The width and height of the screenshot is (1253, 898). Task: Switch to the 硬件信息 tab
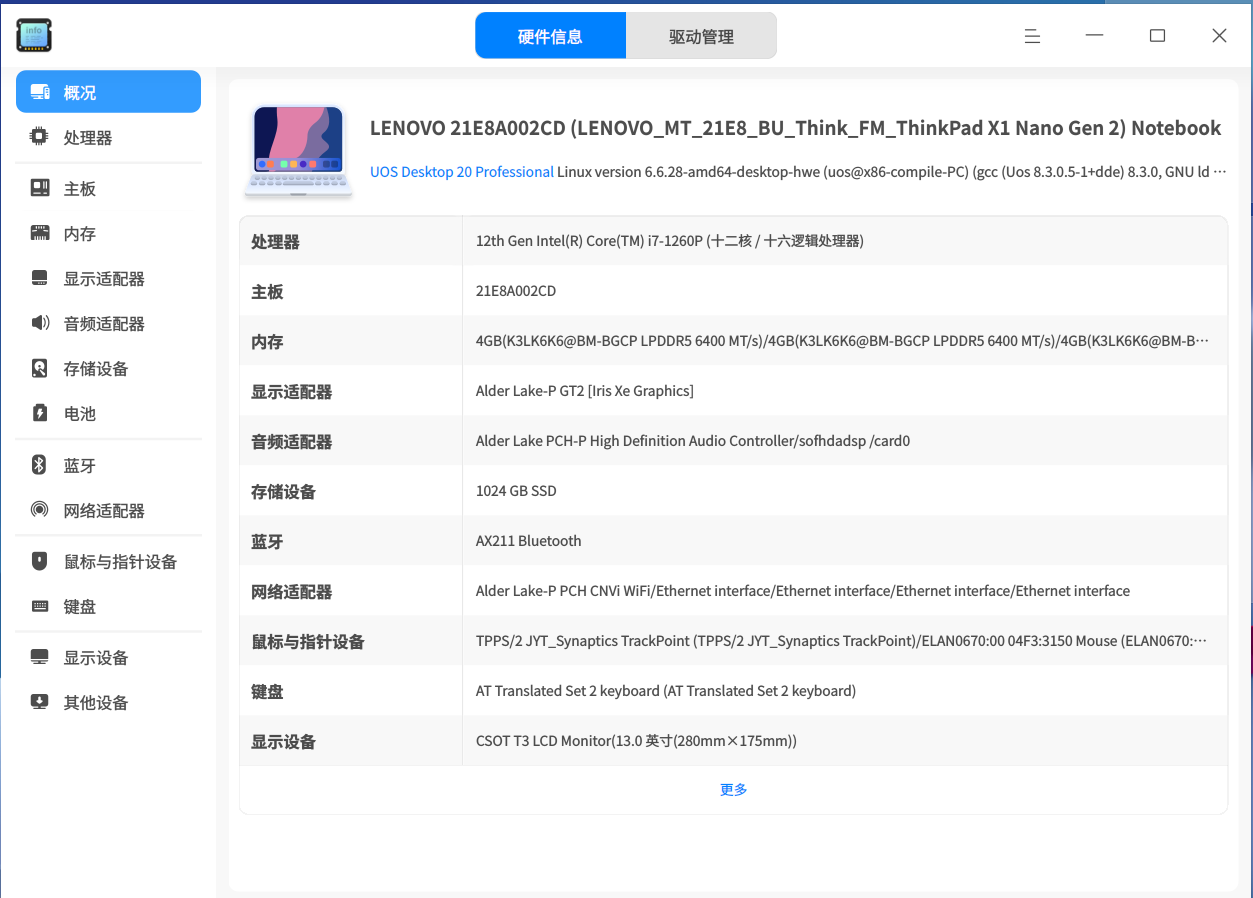tap(550, 36)
